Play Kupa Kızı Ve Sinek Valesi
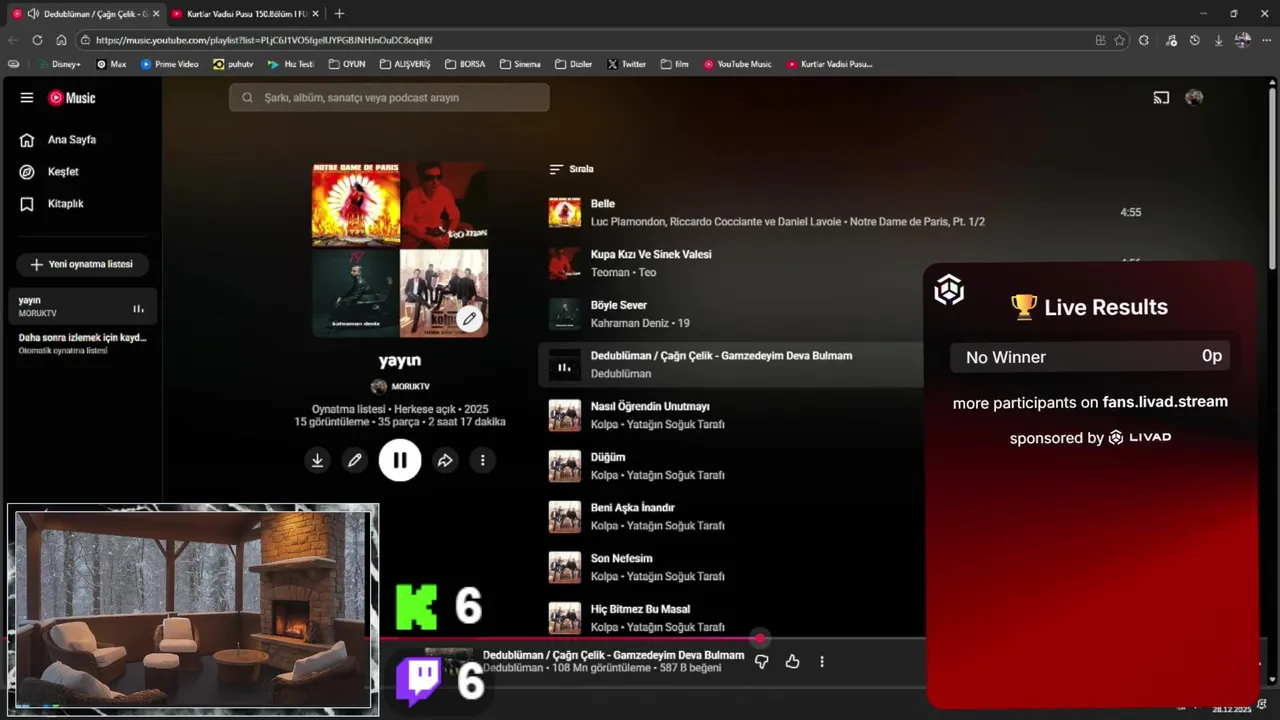 (651, 255)
